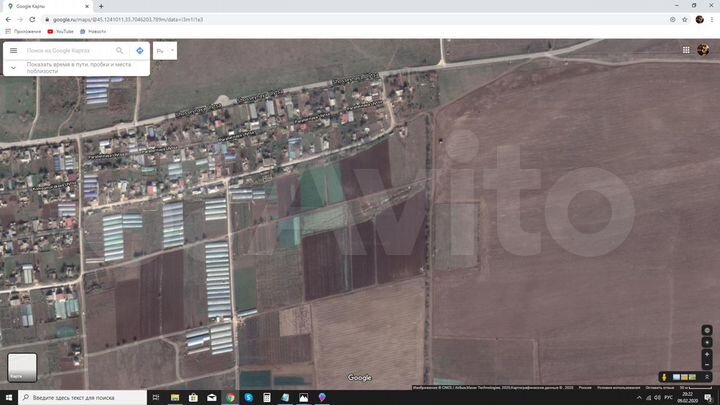Expand the traffic and nearby places panel
Image resolution: width=720 pixels, height=405 pixels.
pos(13,68)
